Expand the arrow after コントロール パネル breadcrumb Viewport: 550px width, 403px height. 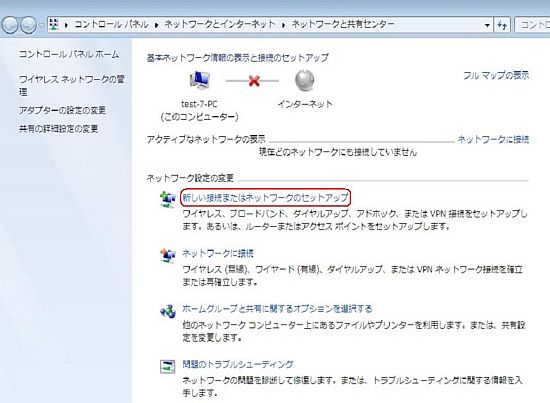coord(156,25)
